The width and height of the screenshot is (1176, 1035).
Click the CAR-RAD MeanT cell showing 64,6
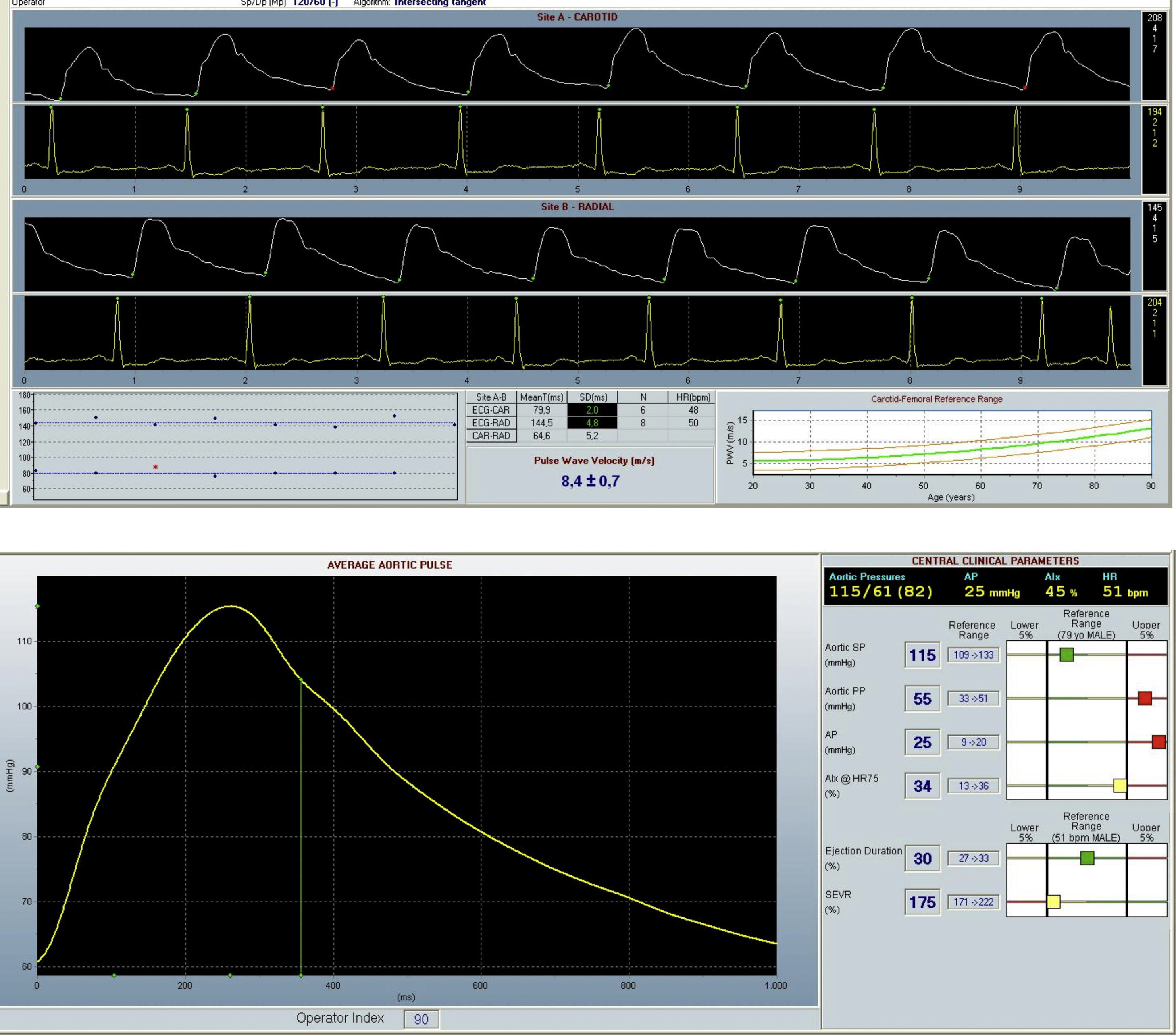click(x=541, y=436)
